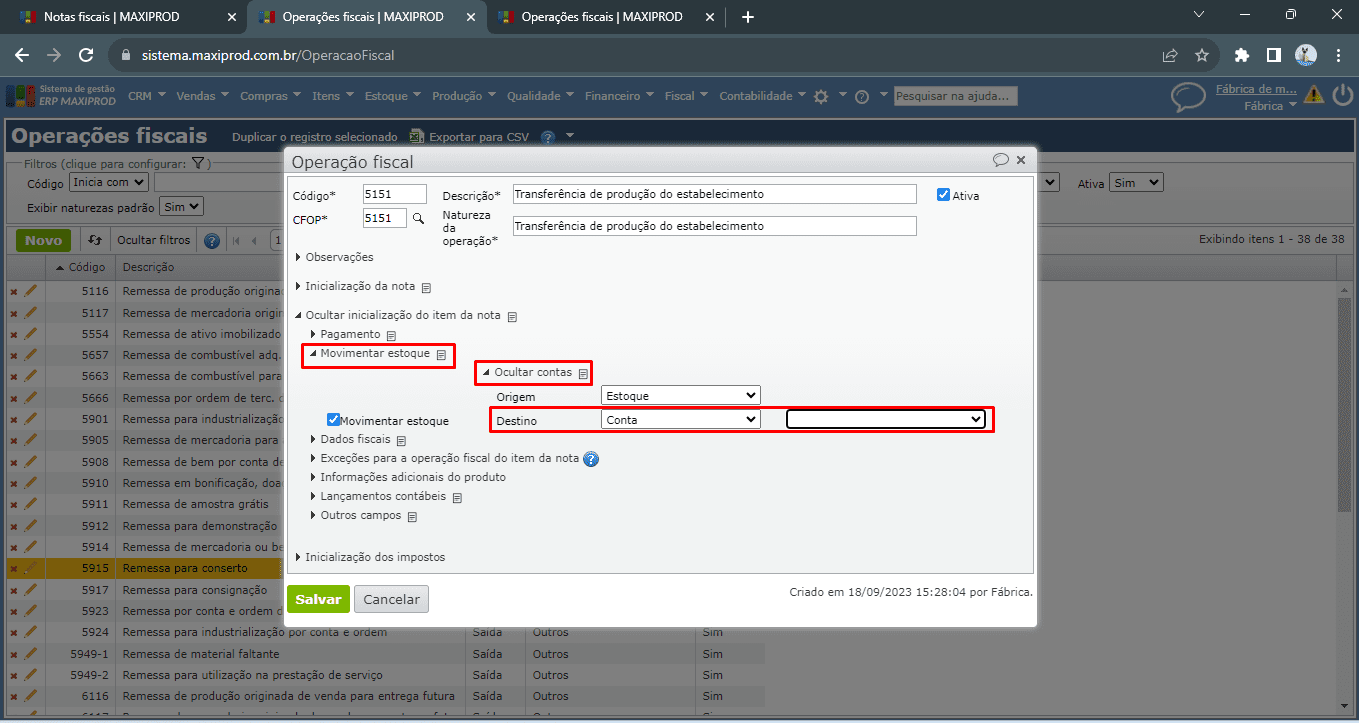This screenshot has height=723, width=1359.
Task: Click the green Salvar button
Action: click(318, 599)
